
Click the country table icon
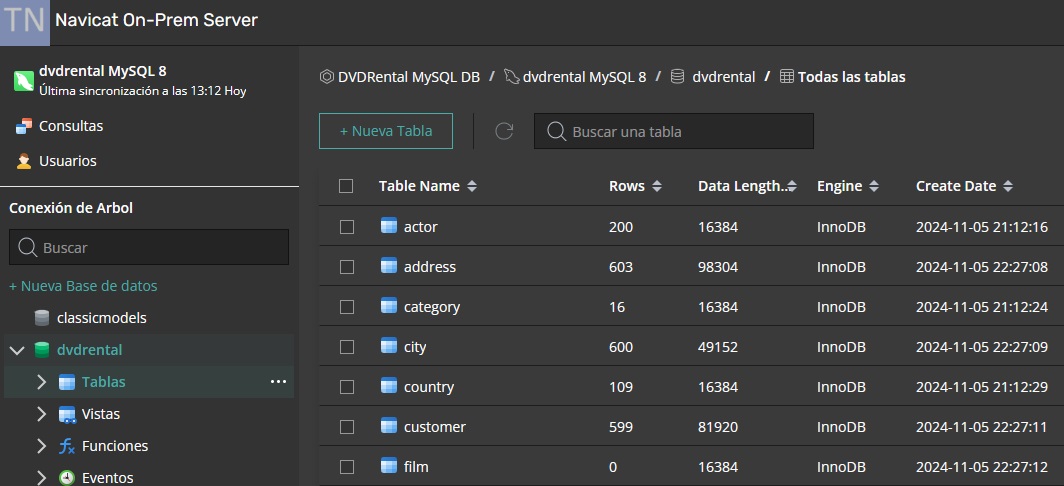click(389, 386)
